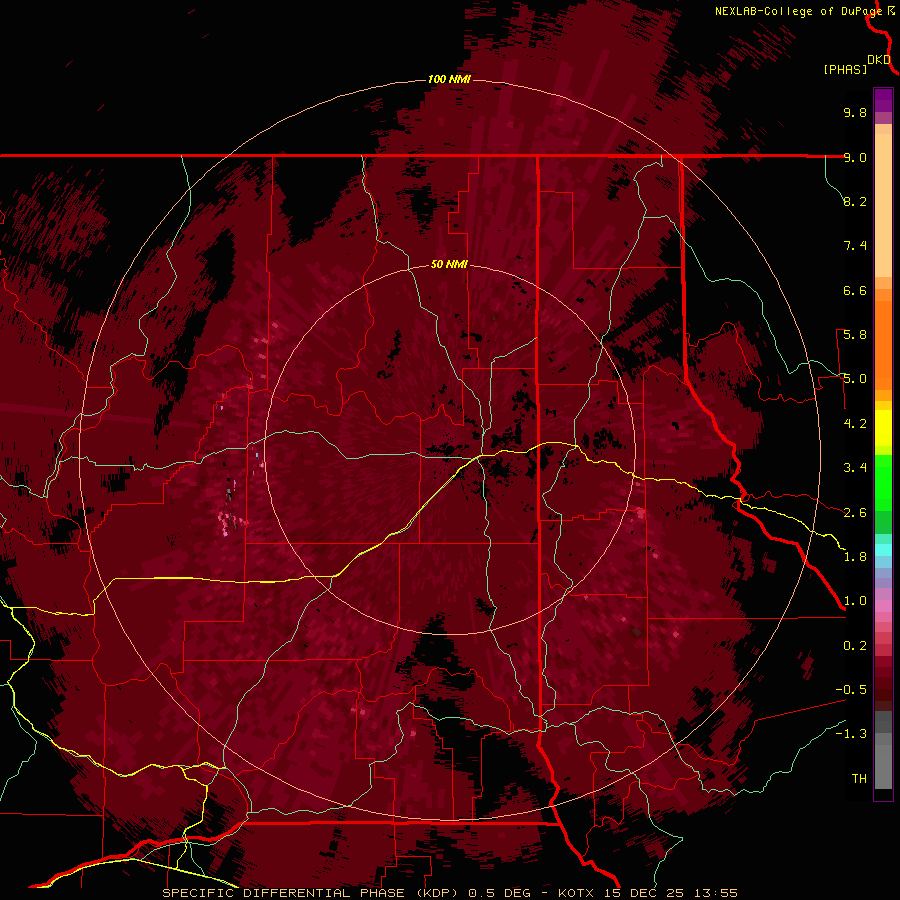Viewport: 900px width, 900px height.
Task: Select the 9.0 scale value label
Action: [855, 157]
